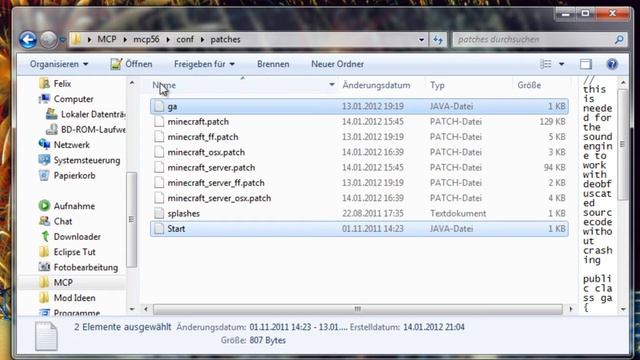Click the horizontal scrollbar thumb in file list
The image size is (640, 360).
[x=358, y=309]
